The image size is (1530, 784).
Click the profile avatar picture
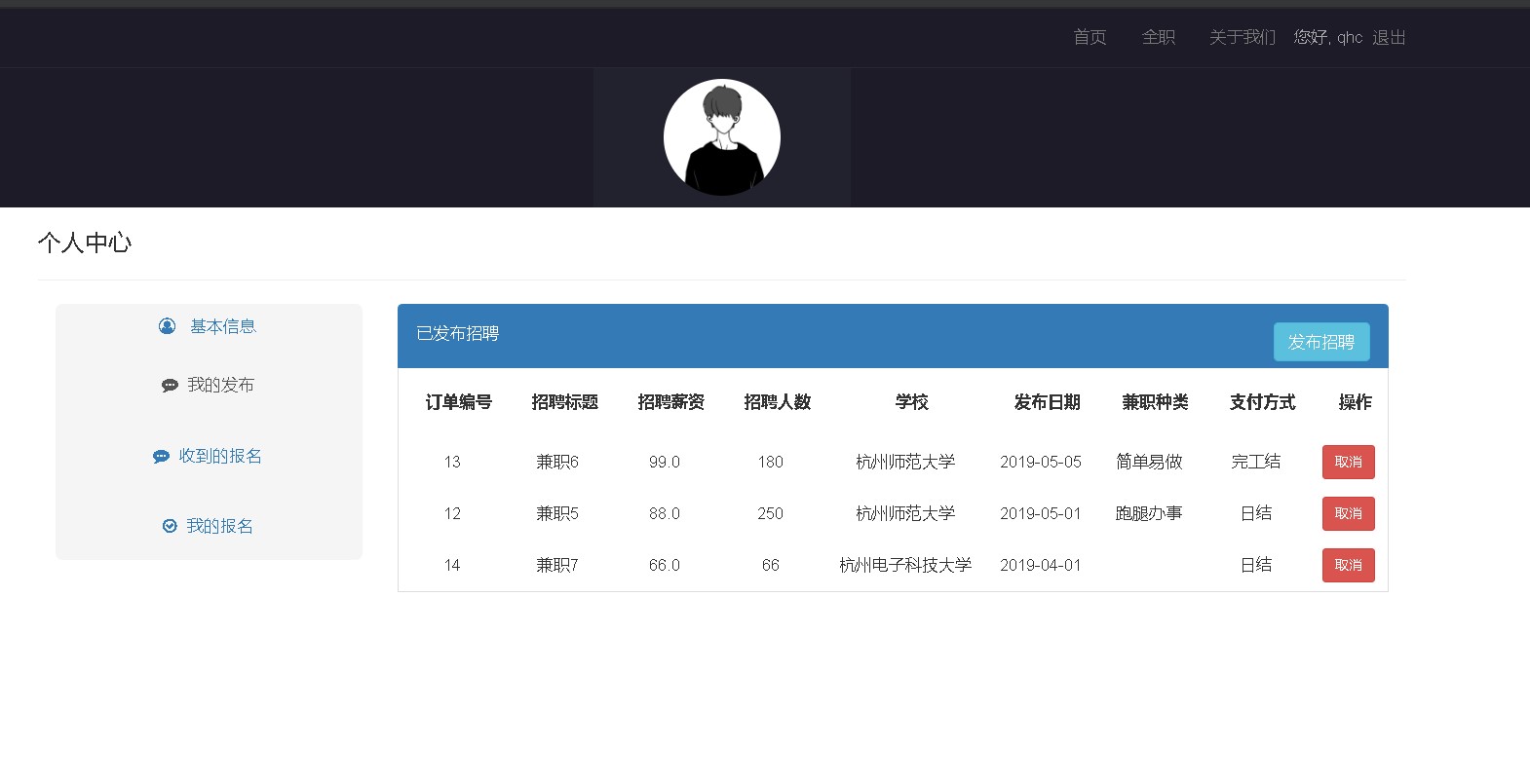[722, 137]
